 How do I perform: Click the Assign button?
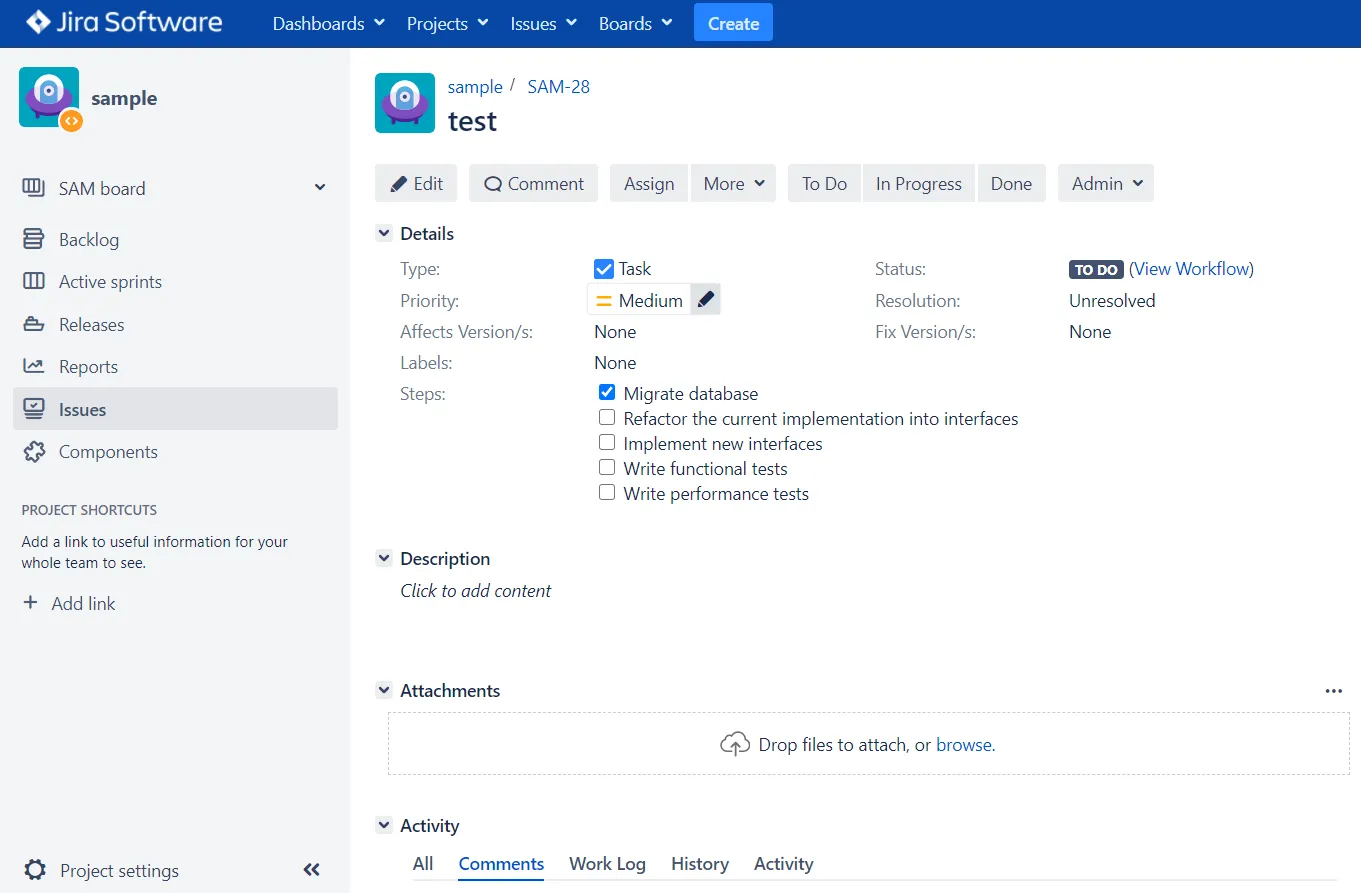tap(649, 183)
